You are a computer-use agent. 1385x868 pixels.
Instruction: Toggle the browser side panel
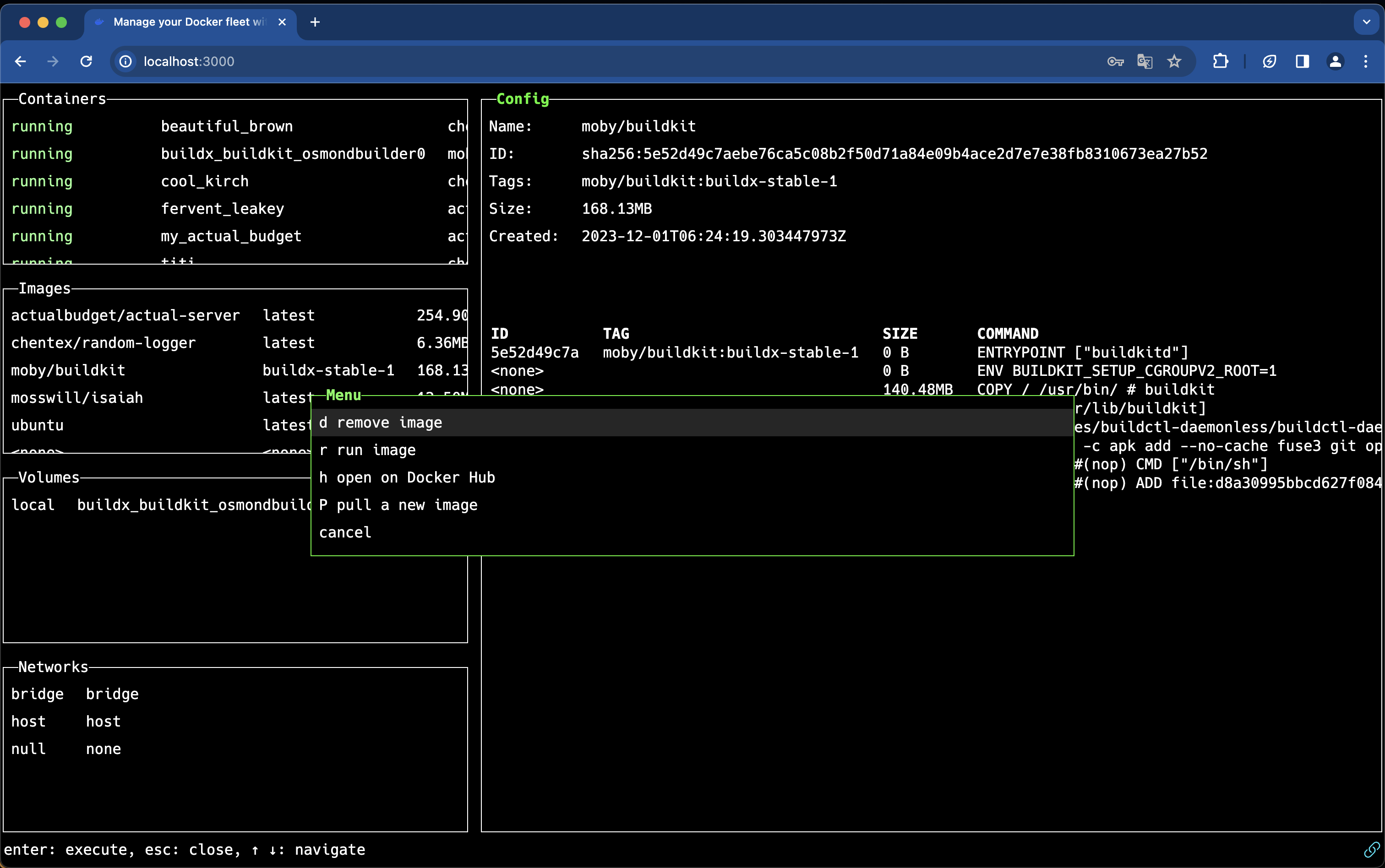[x=1302, y=61]
